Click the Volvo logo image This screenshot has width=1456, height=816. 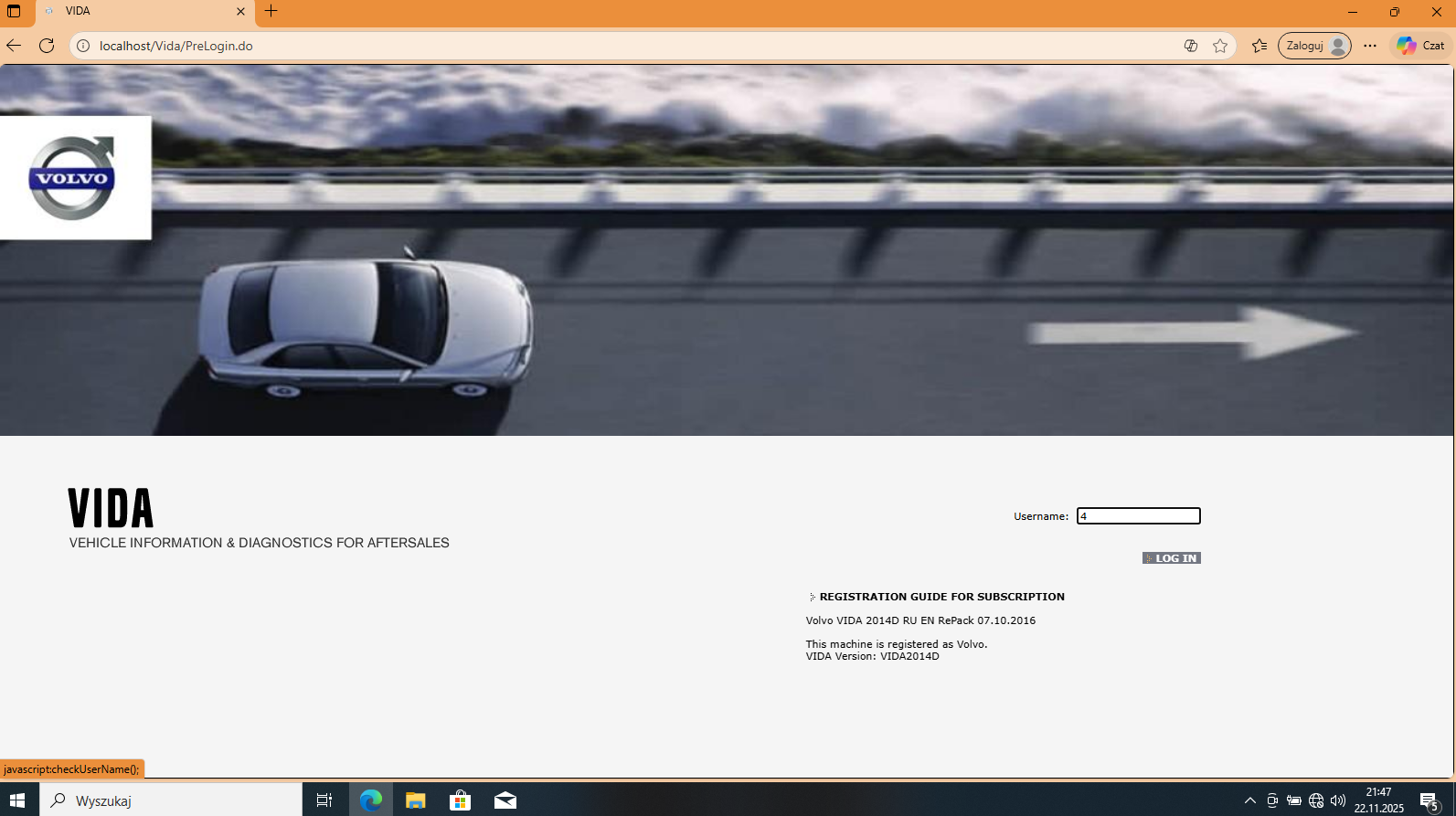pyautogui.click(x=72, y=178)
